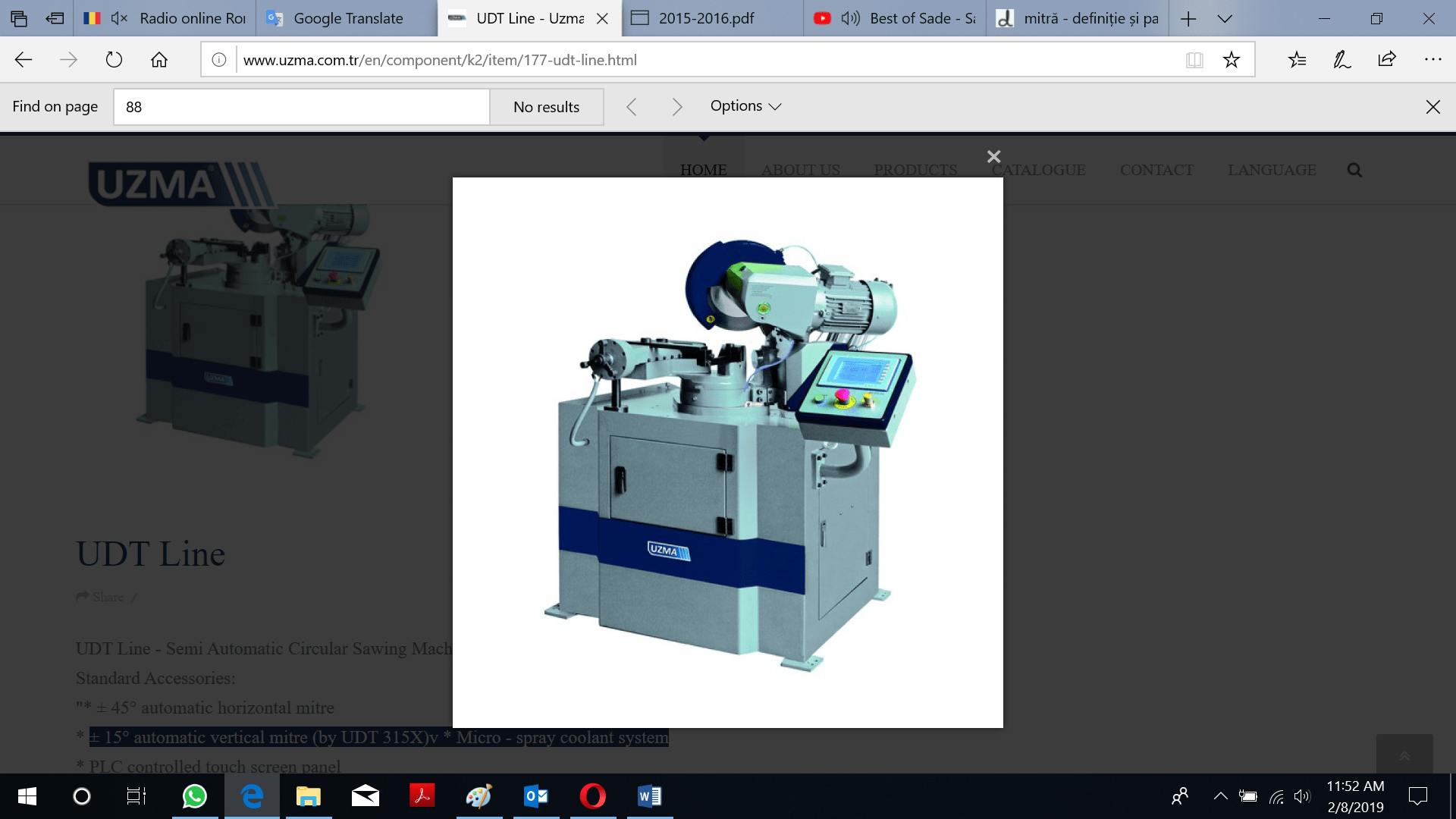Viewport: 1456px width, 819px height.
Task: Open WhatsApp from the taskbar
Action: coord(195,796)
